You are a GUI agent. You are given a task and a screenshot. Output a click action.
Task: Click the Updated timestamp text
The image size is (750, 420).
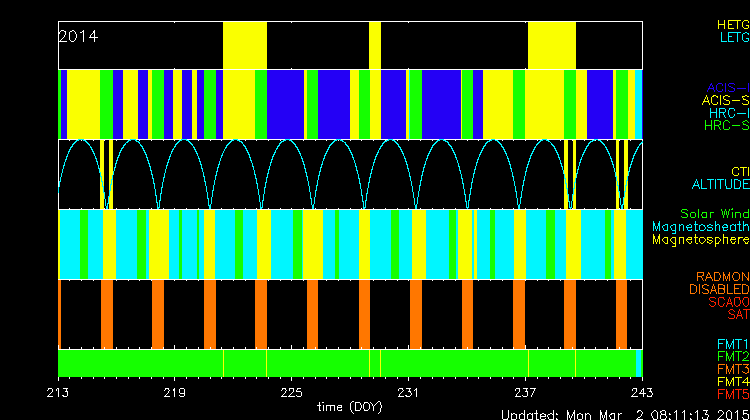pyautogui.click(x=624, y=413)
